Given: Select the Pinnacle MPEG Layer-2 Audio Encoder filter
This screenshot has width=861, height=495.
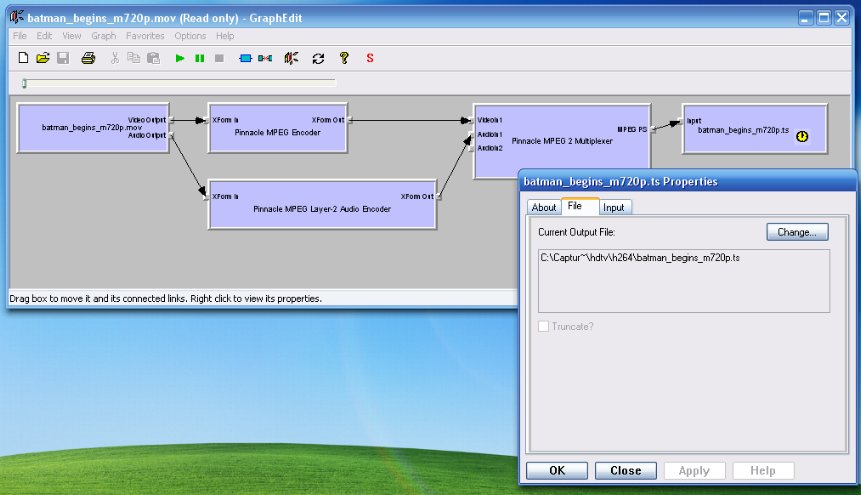Looking at the screenshot, I should pyautogui.click(x=322, y=204).
